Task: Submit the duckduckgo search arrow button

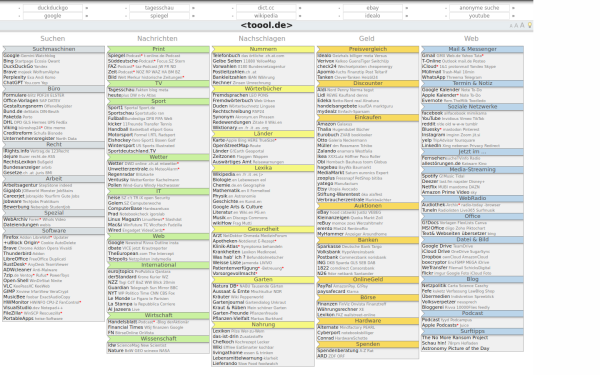Action: (87, 8)
